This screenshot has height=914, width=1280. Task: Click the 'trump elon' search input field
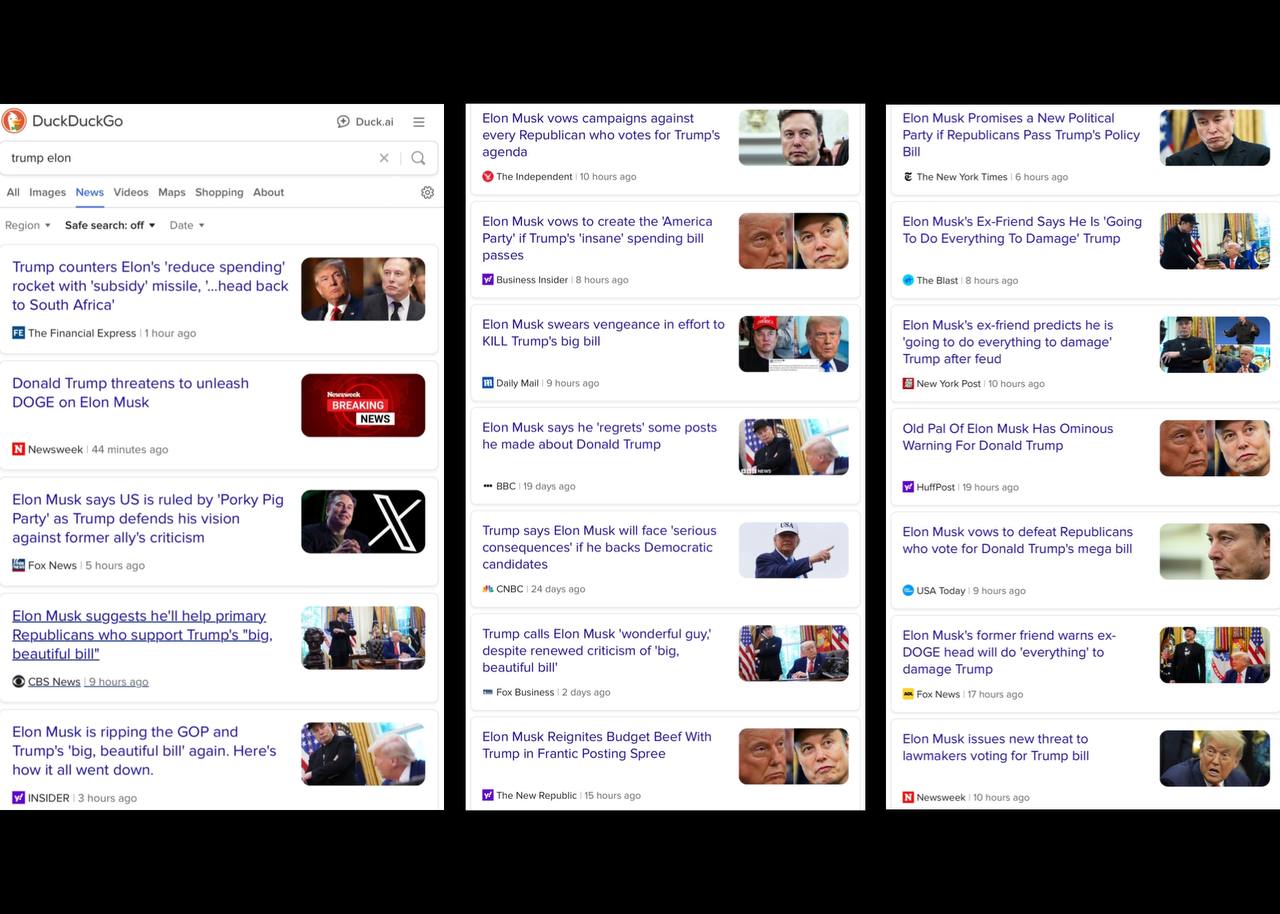pyautogui.click(x=190, y=158)
